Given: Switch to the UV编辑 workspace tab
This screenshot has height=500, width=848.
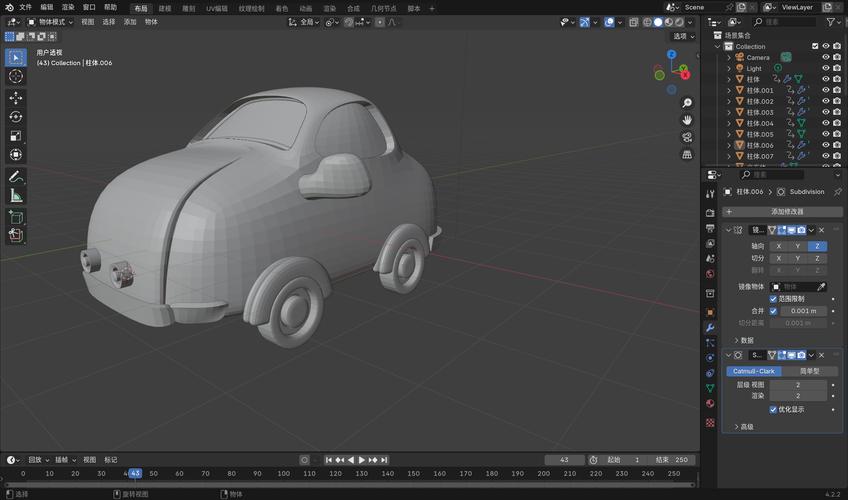Looking at the screenshot, I should click(216, 9).
